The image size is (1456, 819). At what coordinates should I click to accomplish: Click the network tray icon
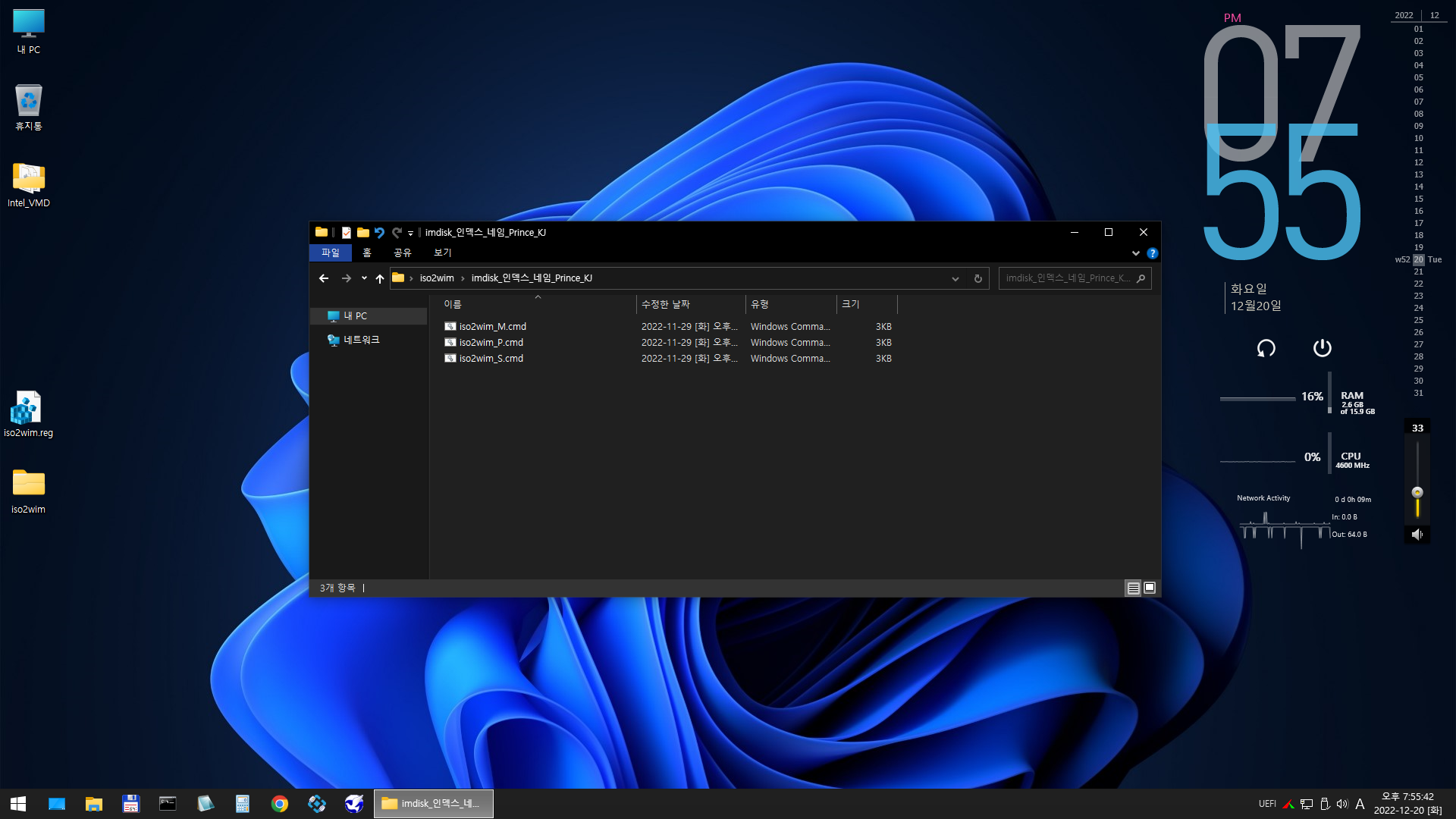1307,804
